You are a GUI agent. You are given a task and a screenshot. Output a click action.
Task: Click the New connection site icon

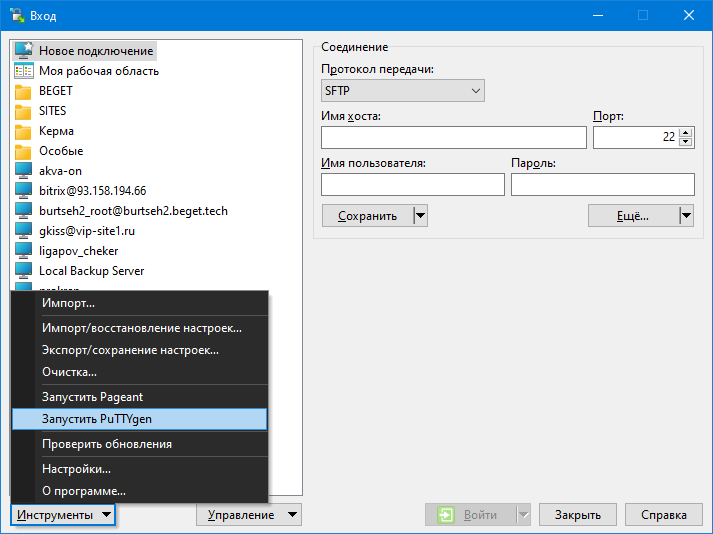point(24,51)
